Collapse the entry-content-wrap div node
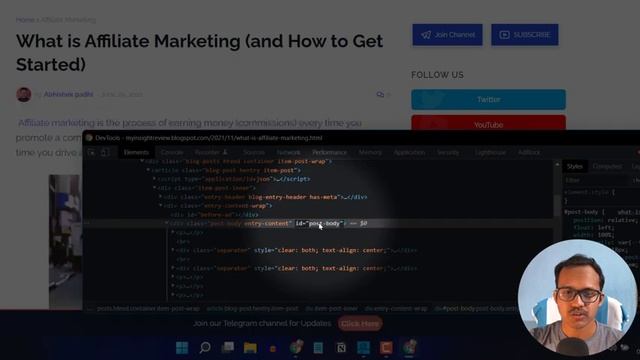Image resolution: width=640 pixels, height=360 pixels. [x=160, y=206]
